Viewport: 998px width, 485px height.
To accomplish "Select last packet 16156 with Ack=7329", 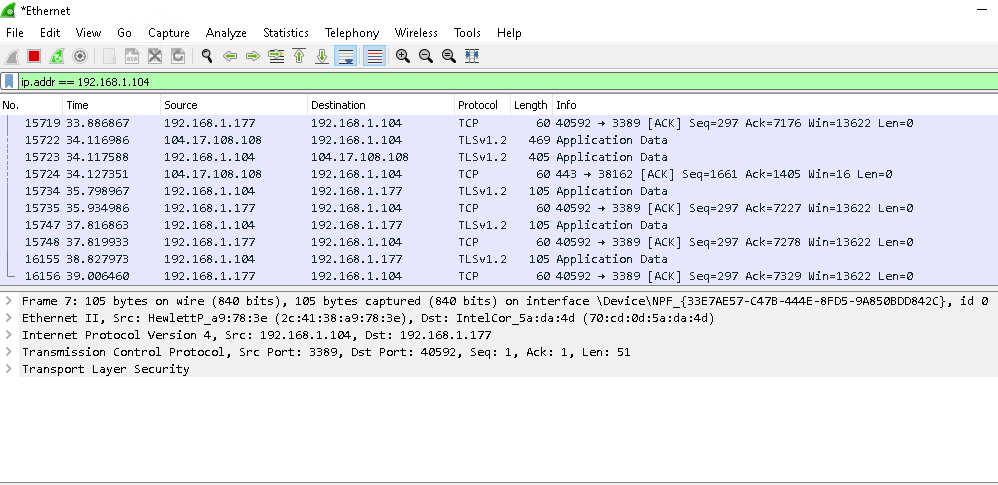I will pos(499,276).
